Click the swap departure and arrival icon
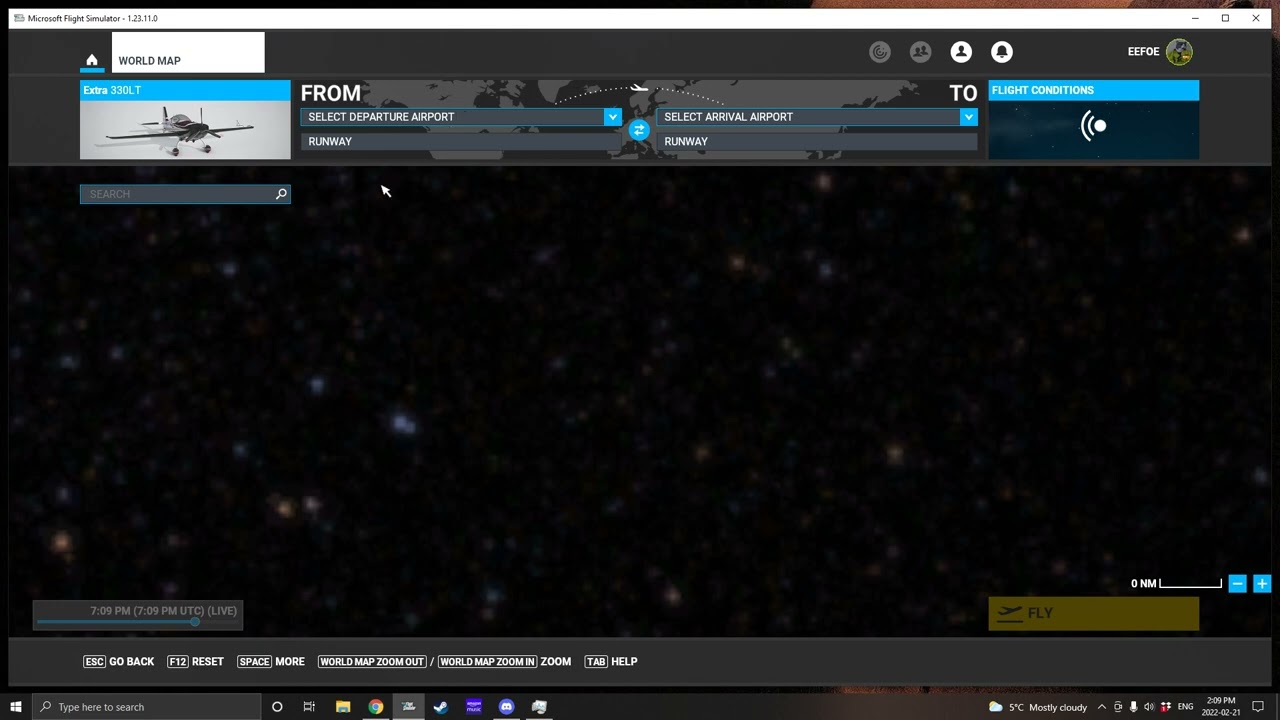The height and width of the screenshot is (720, 1280). click(x=639, y=130)
